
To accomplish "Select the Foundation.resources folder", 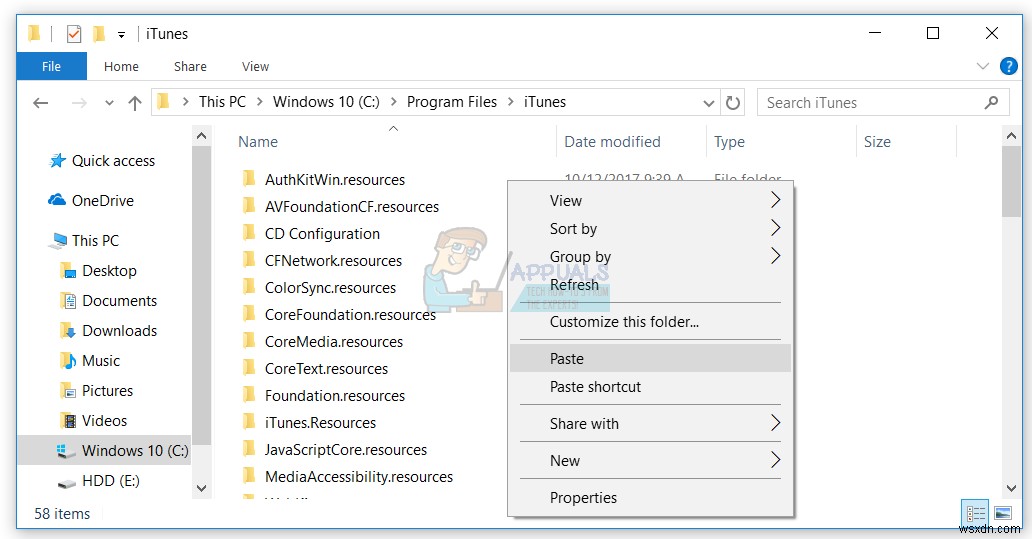I will [323, 396].
